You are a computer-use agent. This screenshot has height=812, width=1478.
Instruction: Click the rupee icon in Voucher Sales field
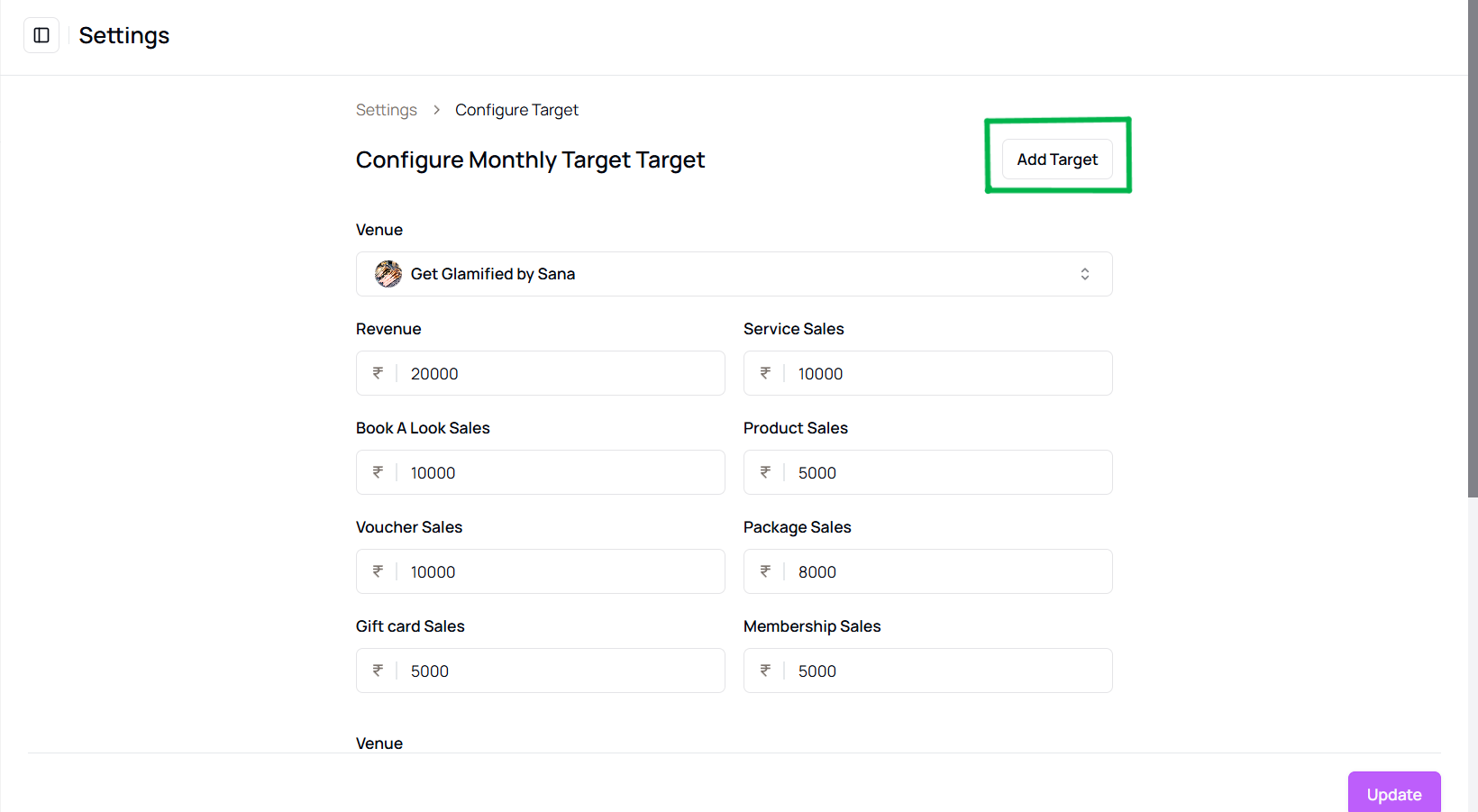[x=379, y=571]
